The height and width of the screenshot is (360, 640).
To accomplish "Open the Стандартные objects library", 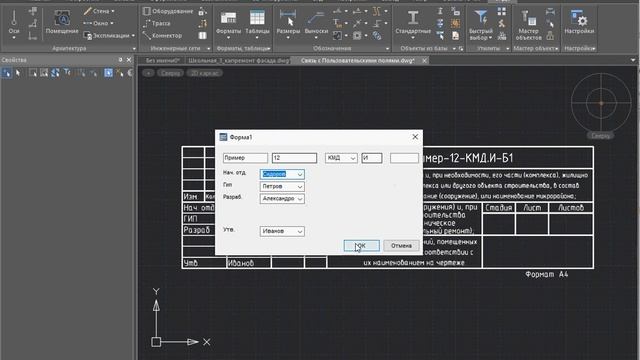I will pyautogui.click(x=413, y=24).
